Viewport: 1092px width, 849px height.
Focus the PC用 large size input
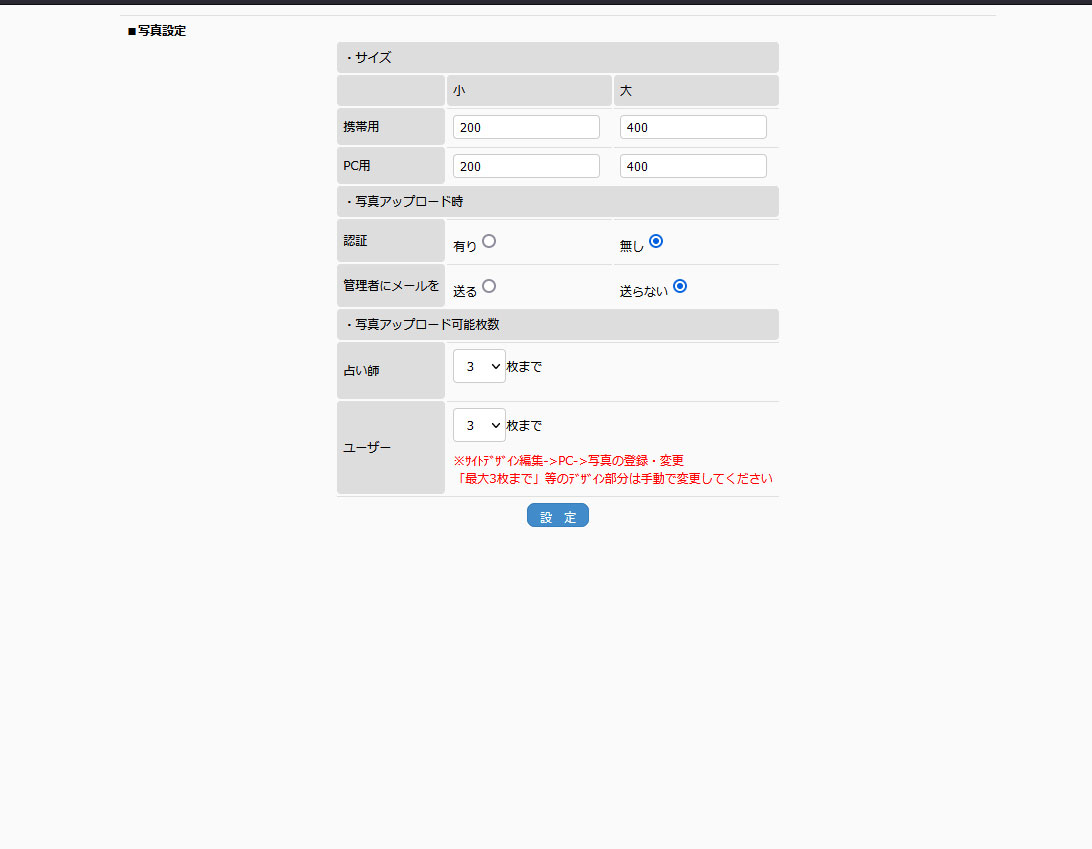pos(693,166)
